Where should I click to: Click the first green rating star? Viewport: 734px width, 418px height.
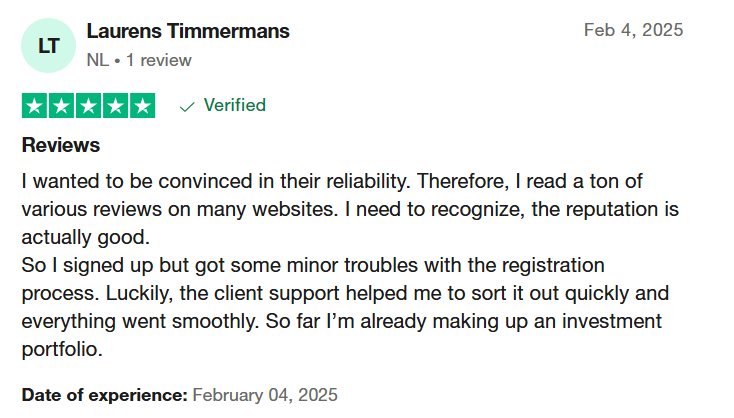[34, 106]
